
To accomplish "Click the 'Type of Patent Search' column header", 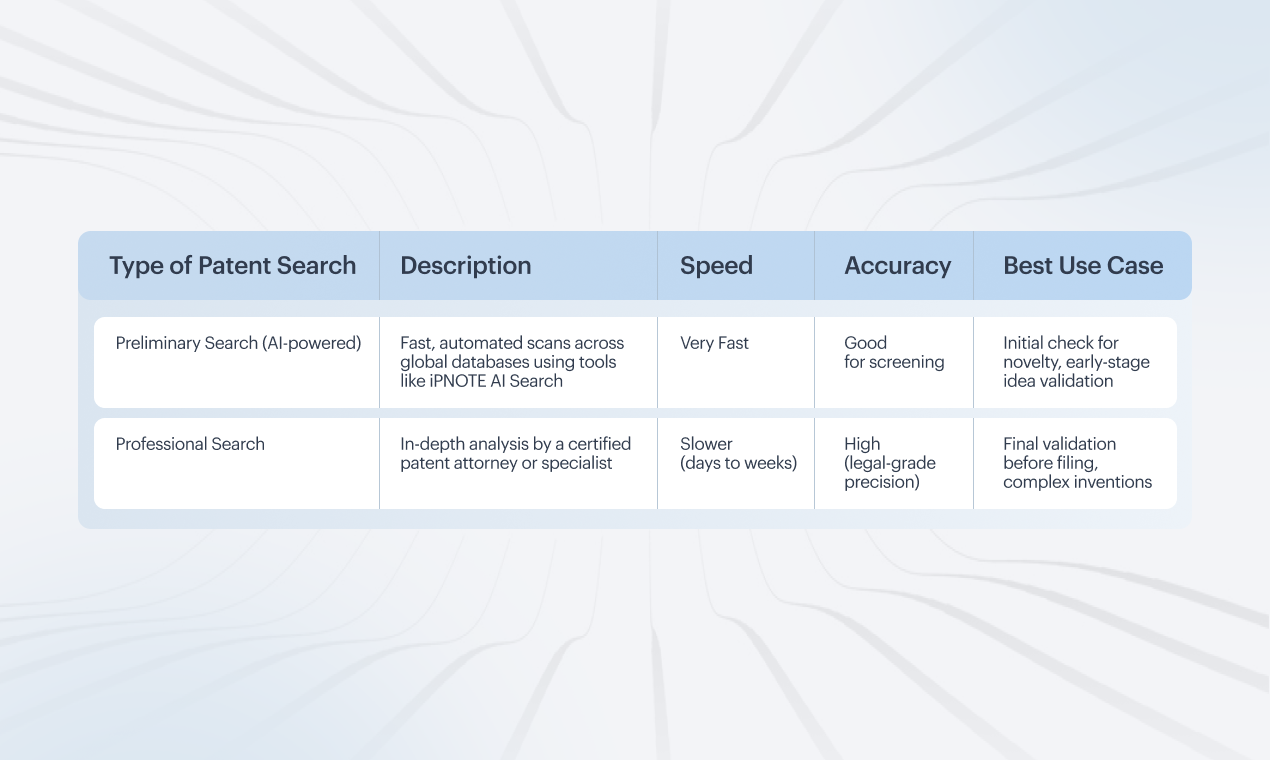I will [232, 265].
